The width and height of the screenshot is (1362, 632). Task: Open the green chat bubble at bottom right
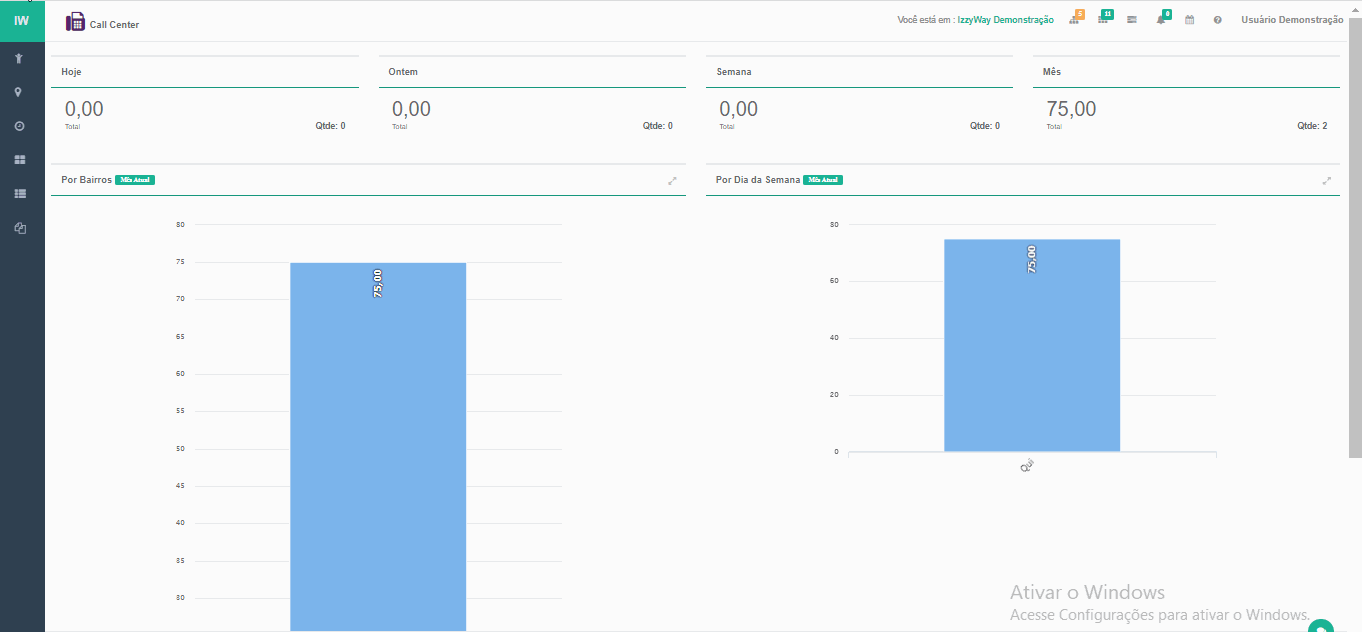tap(1321, 627)
